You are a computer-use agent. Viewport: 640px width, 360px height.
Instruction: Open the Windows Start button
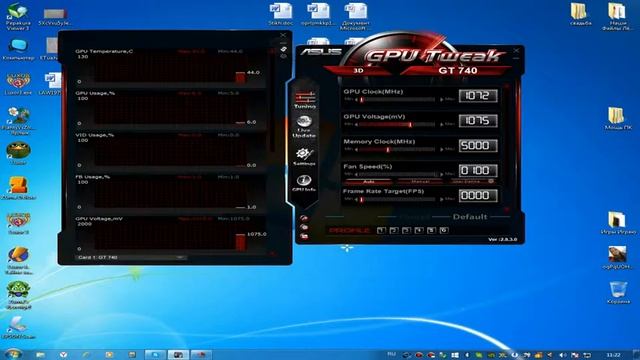pos(13,354)
